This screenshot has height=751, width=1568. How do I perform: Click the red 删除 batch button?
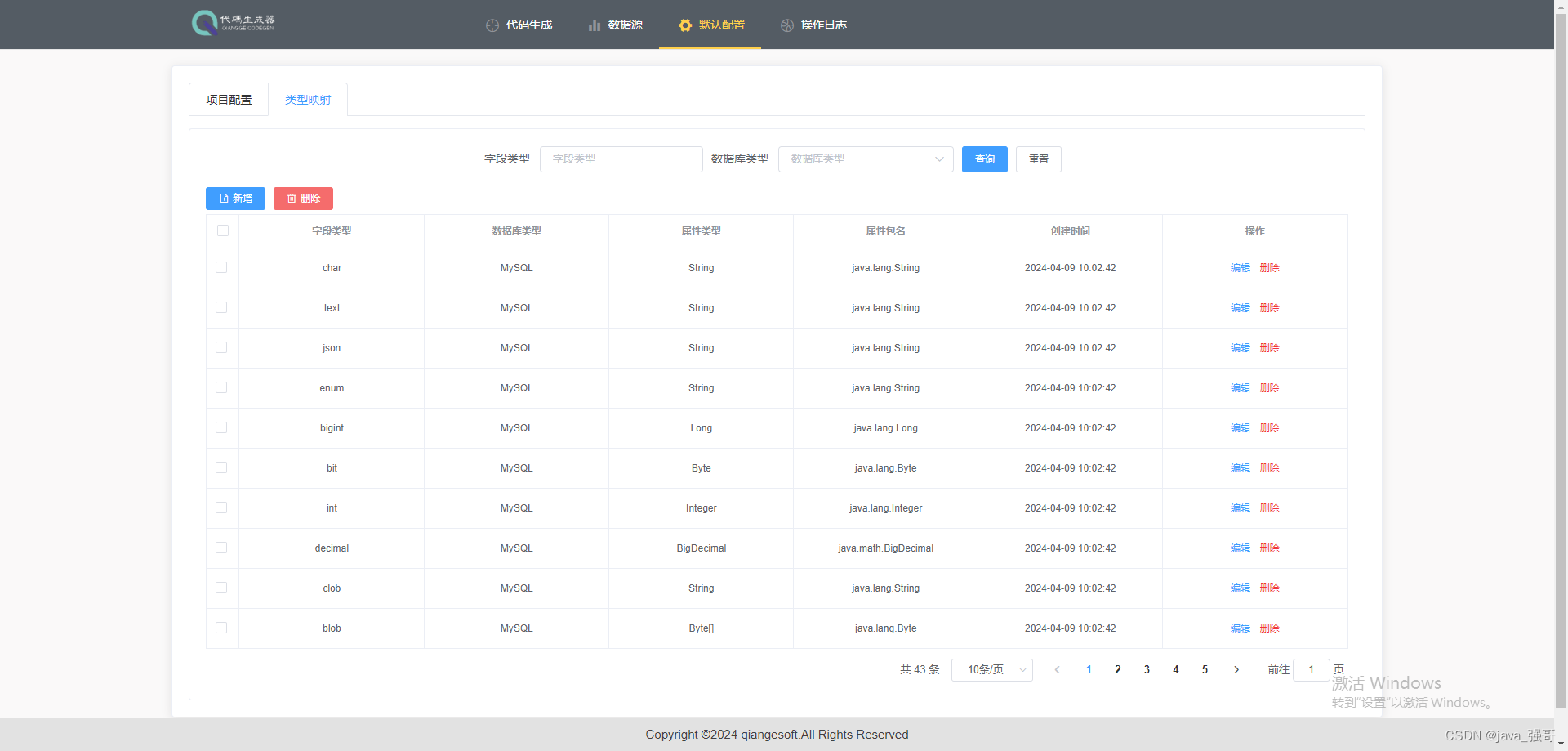303,199
